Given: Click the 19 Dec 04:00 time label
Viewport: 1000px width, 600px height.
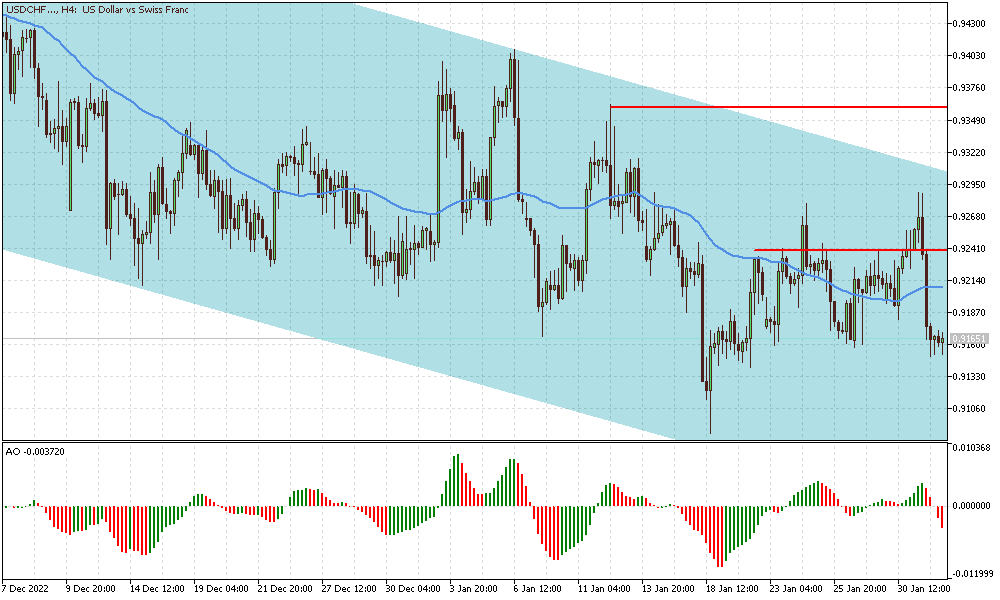Looking at the screenshot, I should (221, 589).
